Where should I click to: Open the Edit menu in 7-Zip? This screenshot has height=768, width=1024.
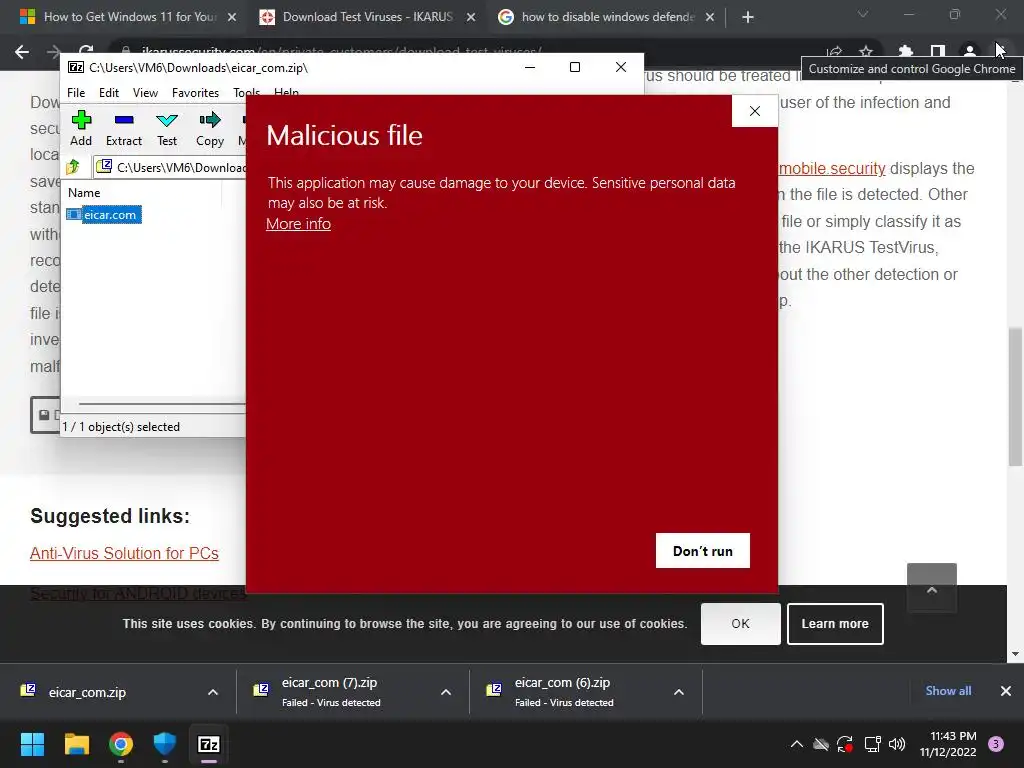point(108,93)
